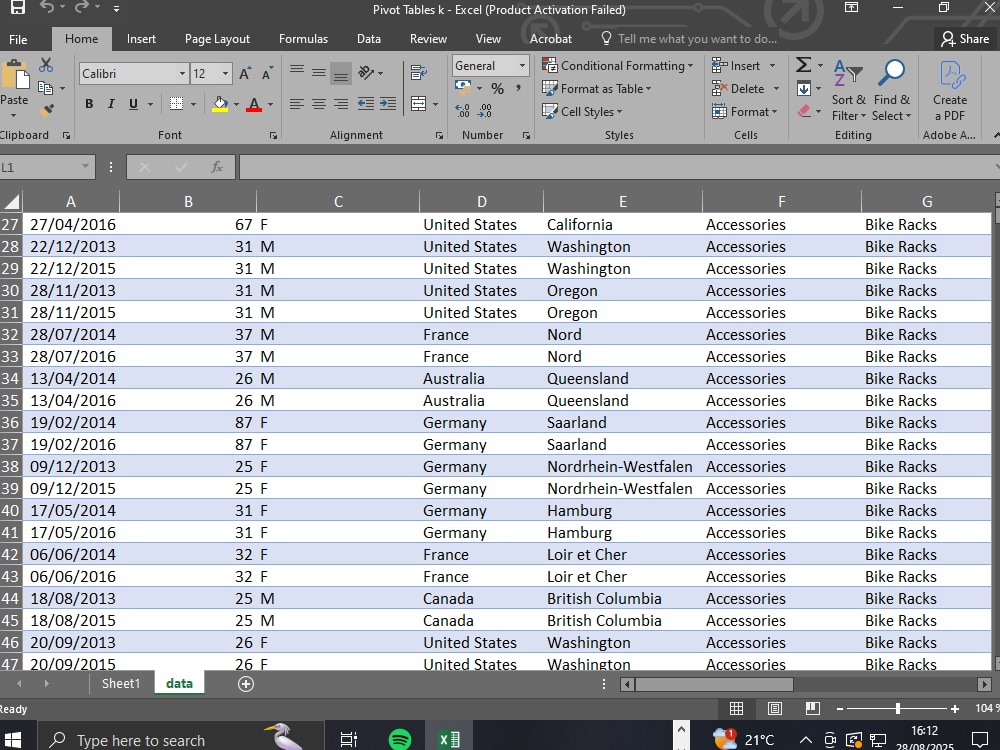Align text right icon
Image resolution: width=1000 pixels, height=750 pixels.
341,104
